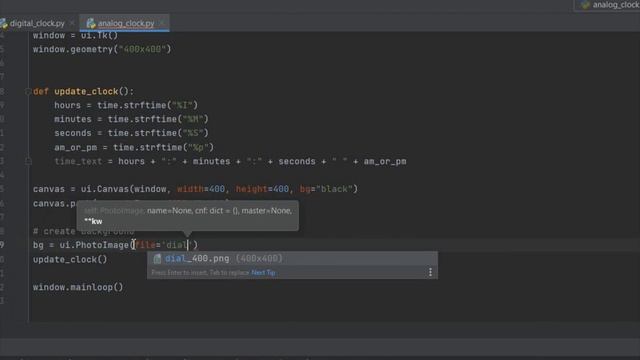This screenshot has width=640, height=360.
Task: Open the analog_clock run configuration dropdown
Action: pos(608,5)
